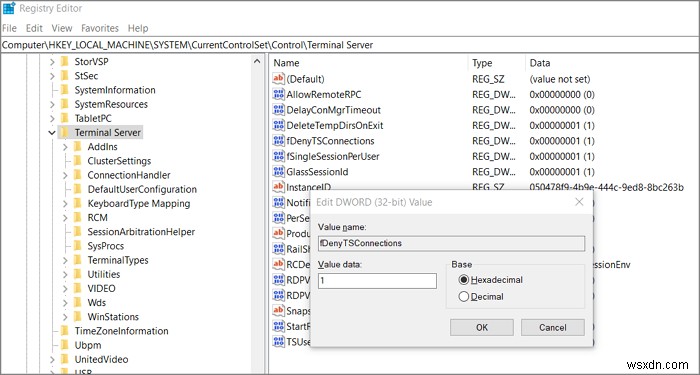Click the DWORD icon beside fDenyTSConnections
The height and width of the screenshot is (375, 700).
pos(279,141)
